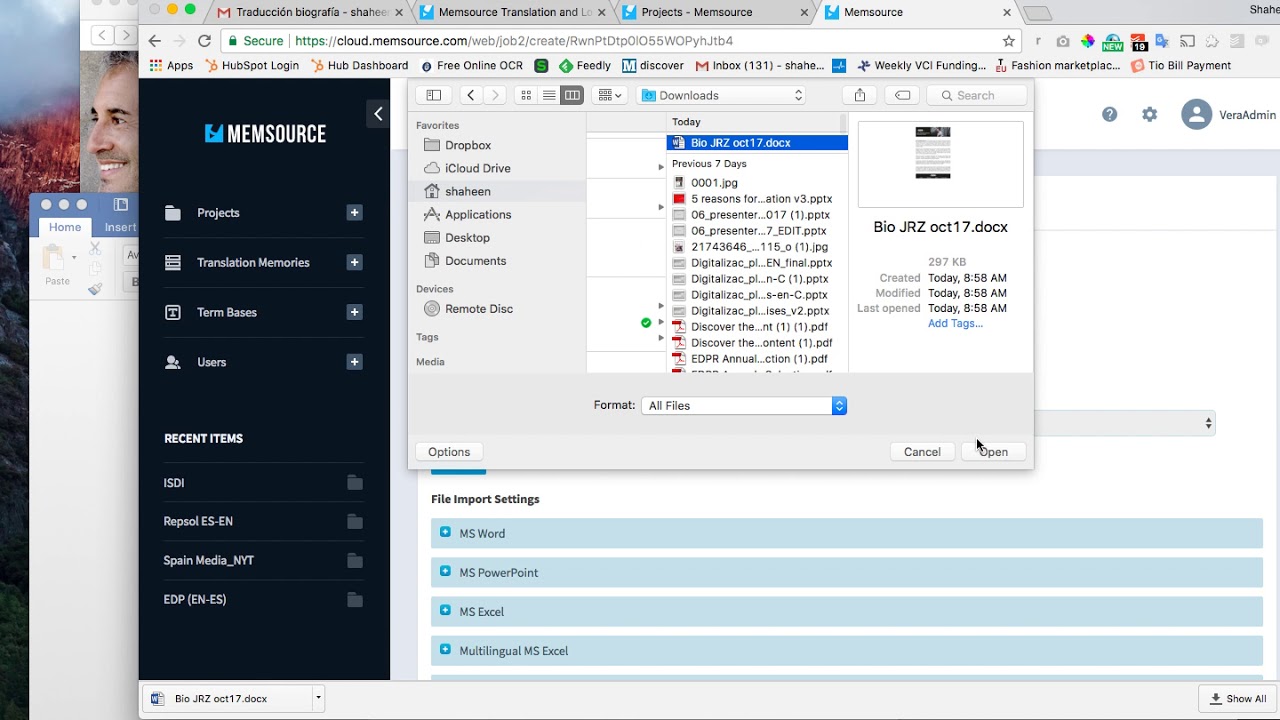This screenshot has width=1280, height=720.
Task: Reload the page in Chrome
Action: click(205, 41)
